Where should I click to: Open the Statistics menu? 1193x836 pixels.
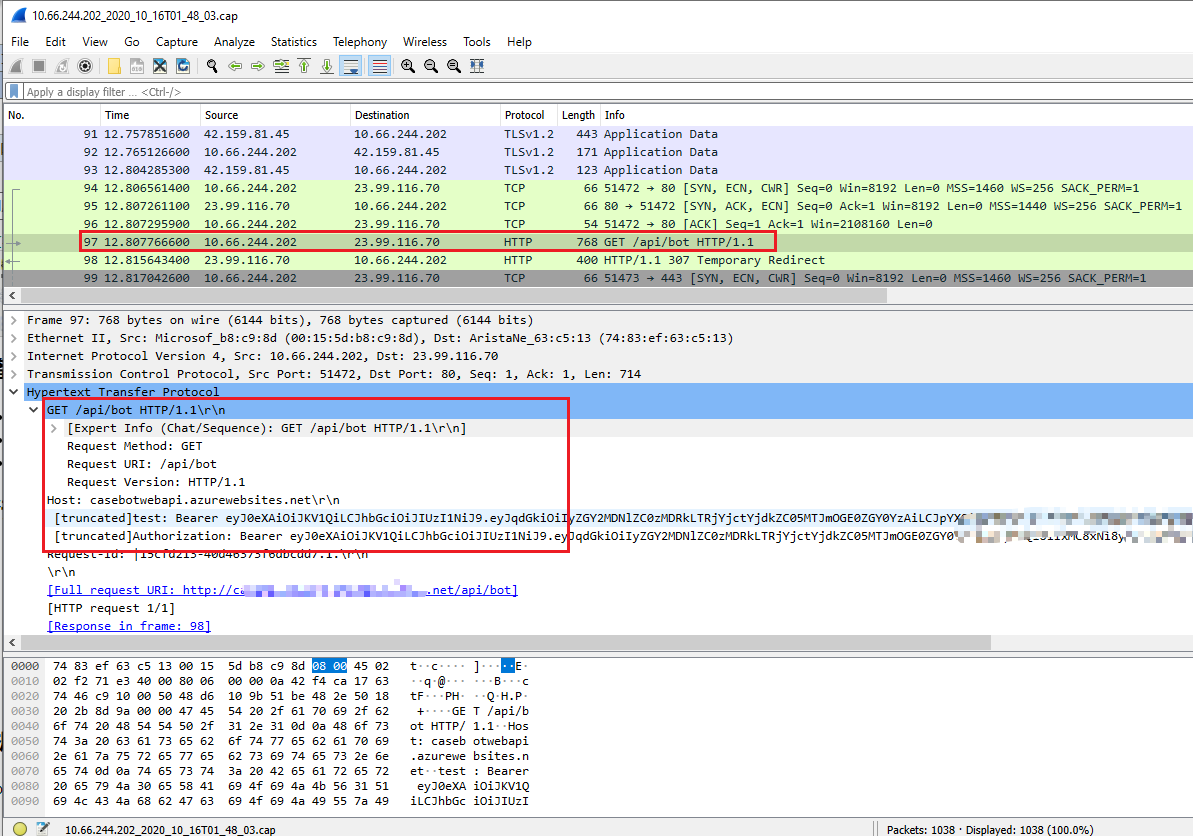pos(293,42)
